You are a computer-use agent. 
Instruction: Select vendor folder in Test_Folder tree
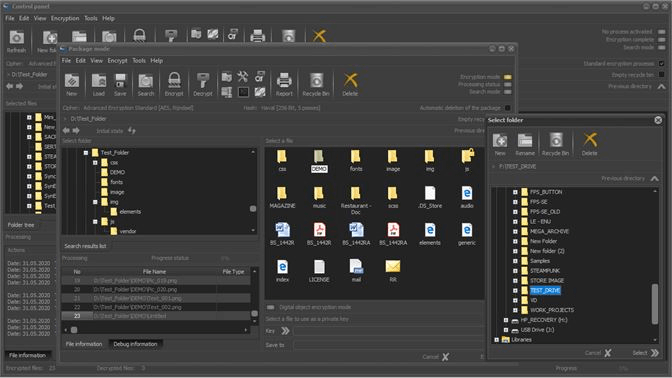pyautogui.click(x=128, y=231)
